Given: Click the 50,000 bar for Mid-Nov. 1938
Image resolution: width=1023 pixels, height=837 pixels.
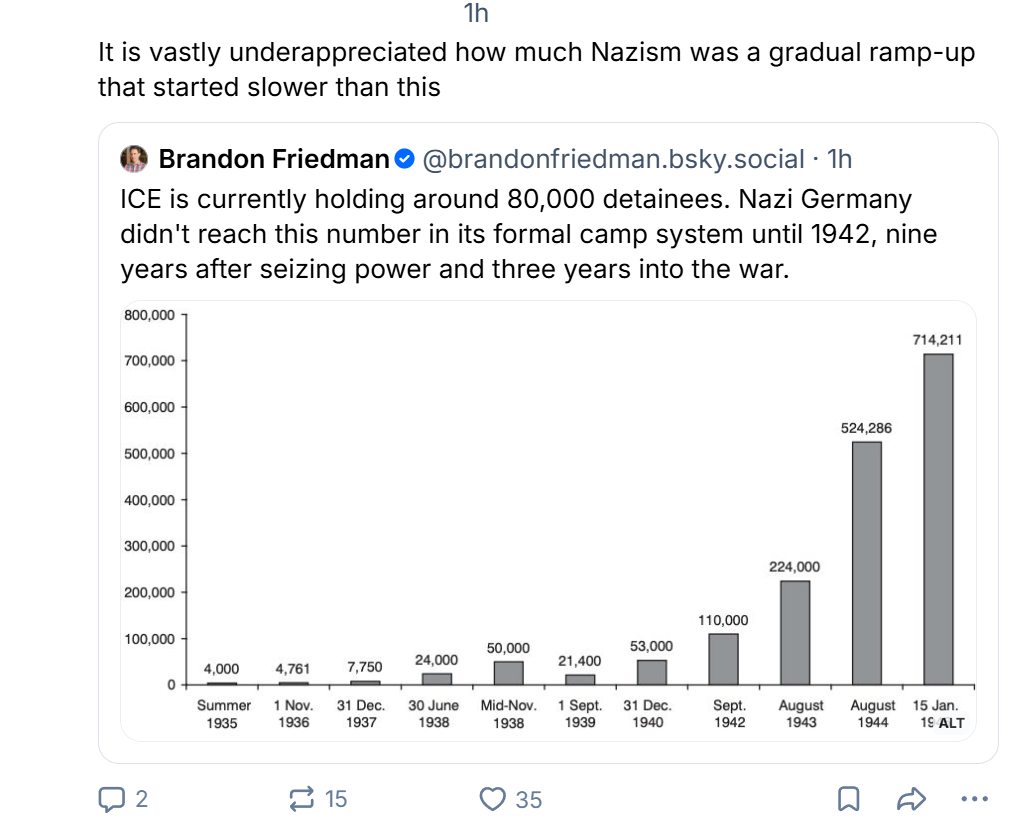Looking at the screenshot, I should 508,673.
